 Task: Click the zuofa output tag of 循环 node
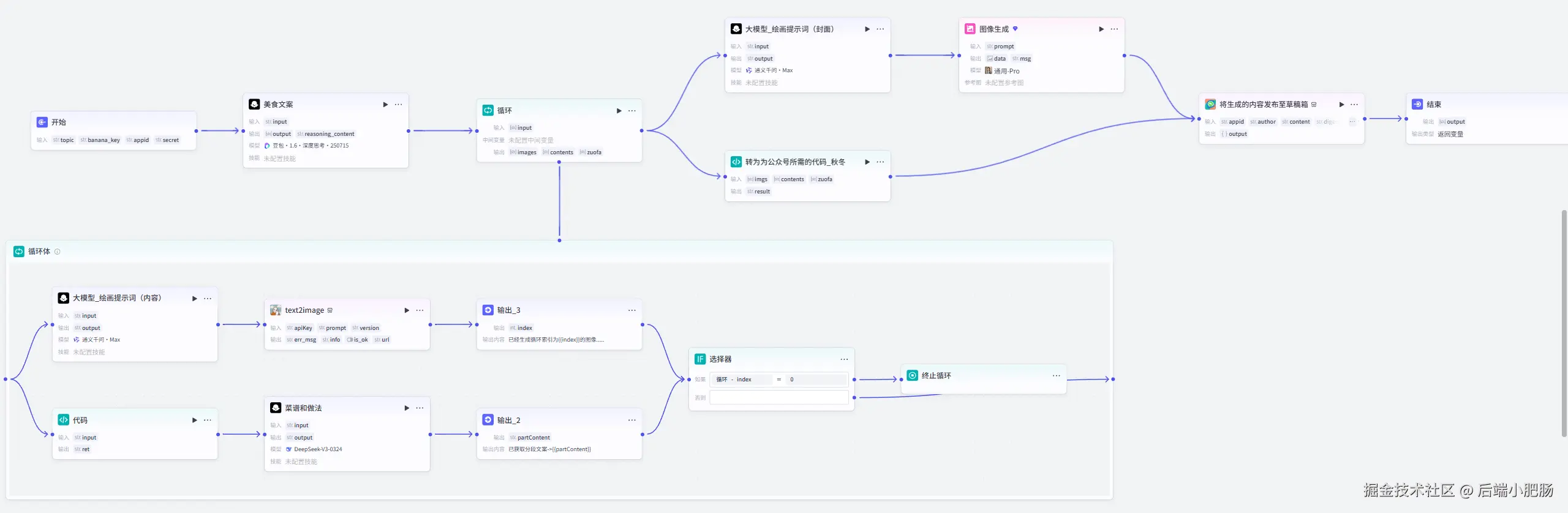[x=590, y=152]
